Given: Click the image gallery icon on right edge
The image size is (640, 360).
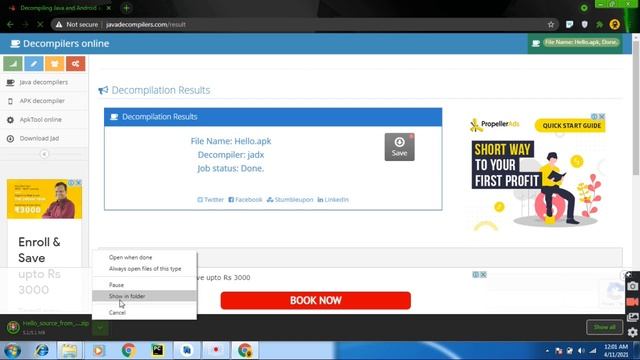Looking at the screenshot, I should (632, 317).
